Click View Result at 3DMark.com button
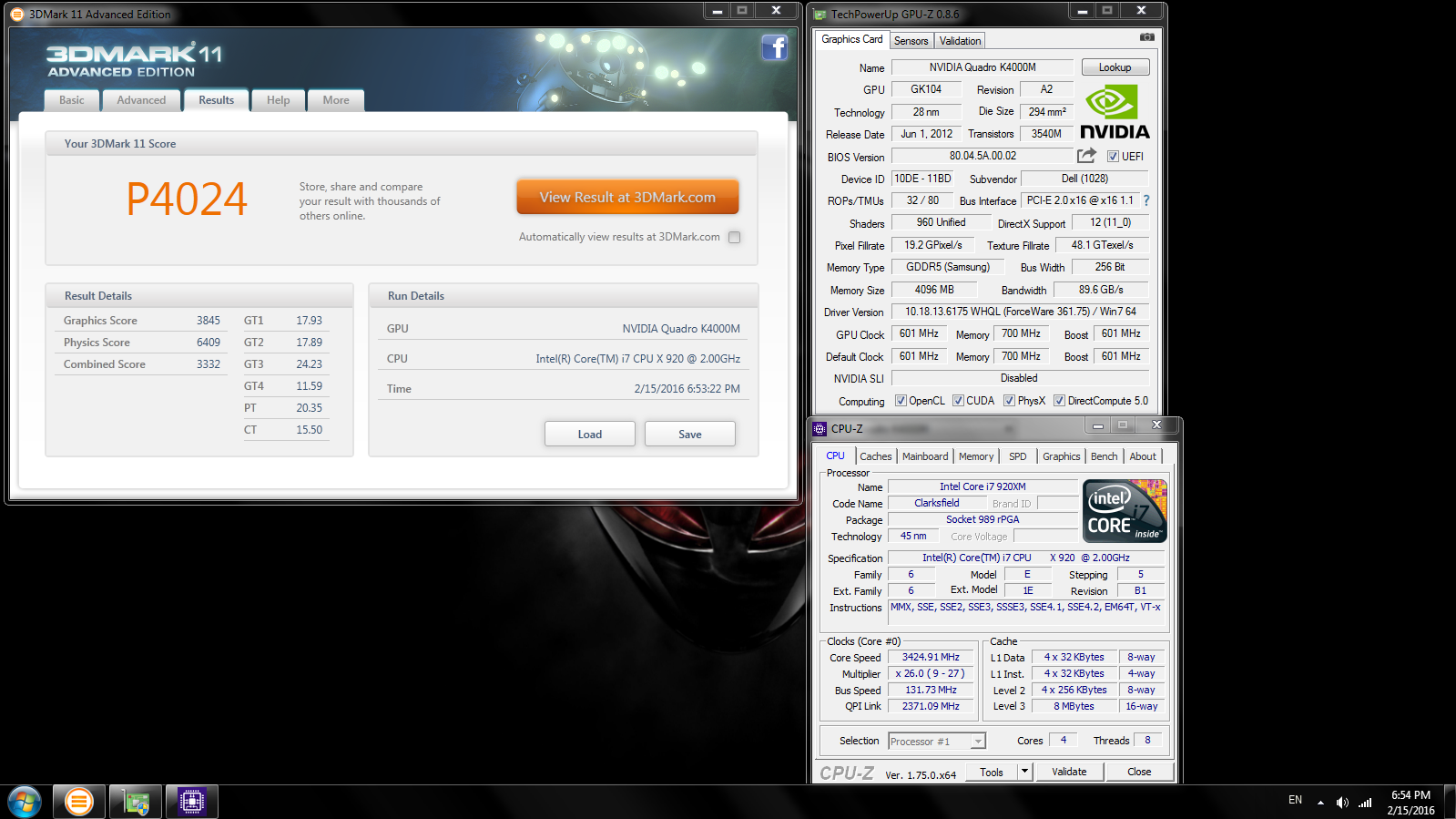 [627, 197]
